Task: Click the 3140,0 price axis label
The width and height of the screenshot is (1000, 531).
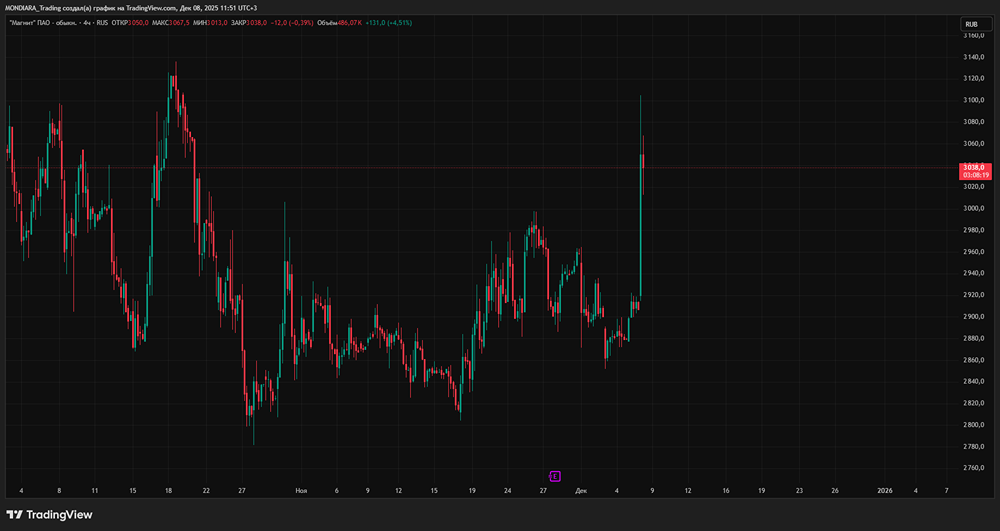Action: point(975,57)
